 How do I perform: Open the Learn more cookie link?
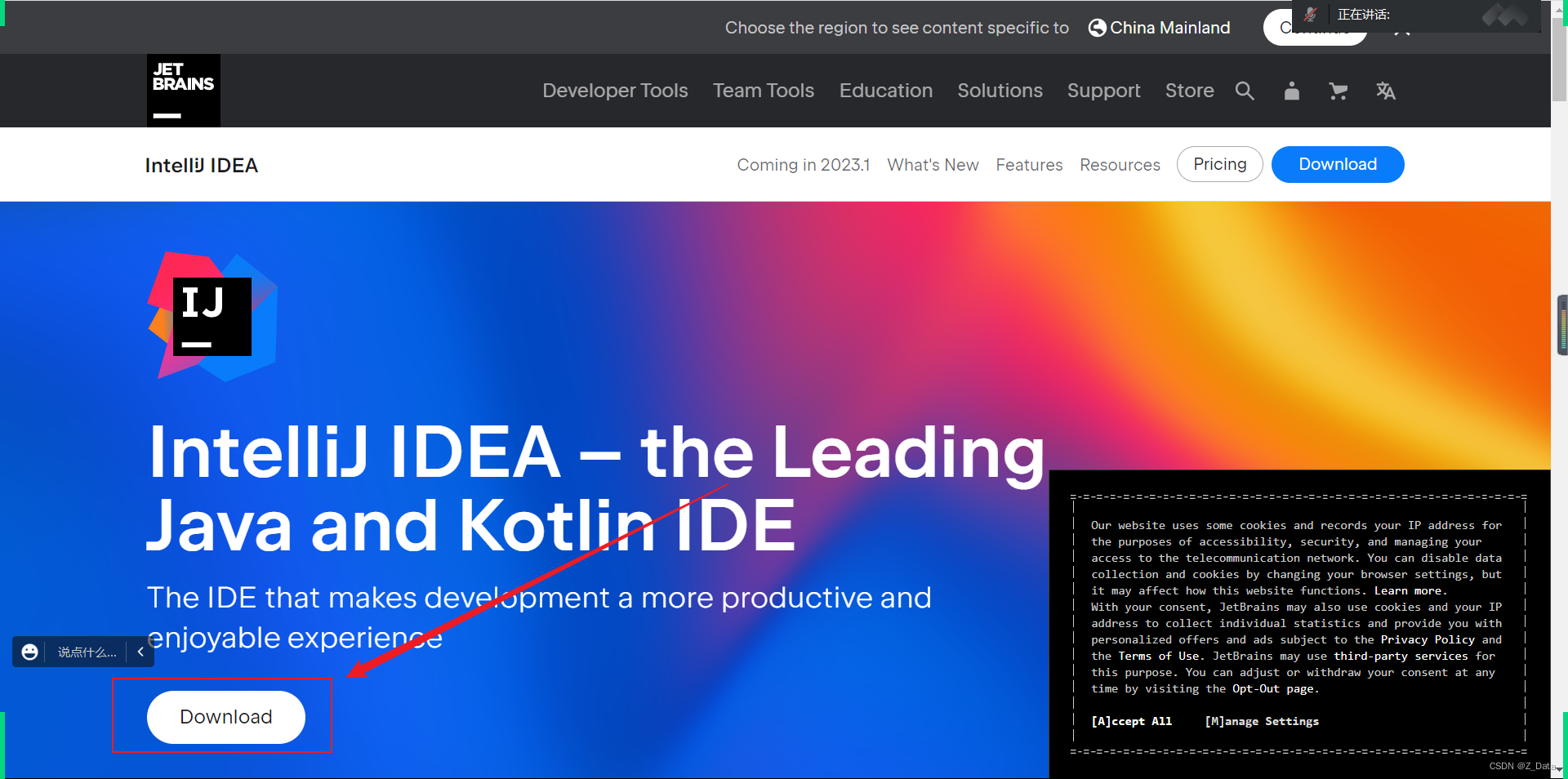[x=1408, y=590]
